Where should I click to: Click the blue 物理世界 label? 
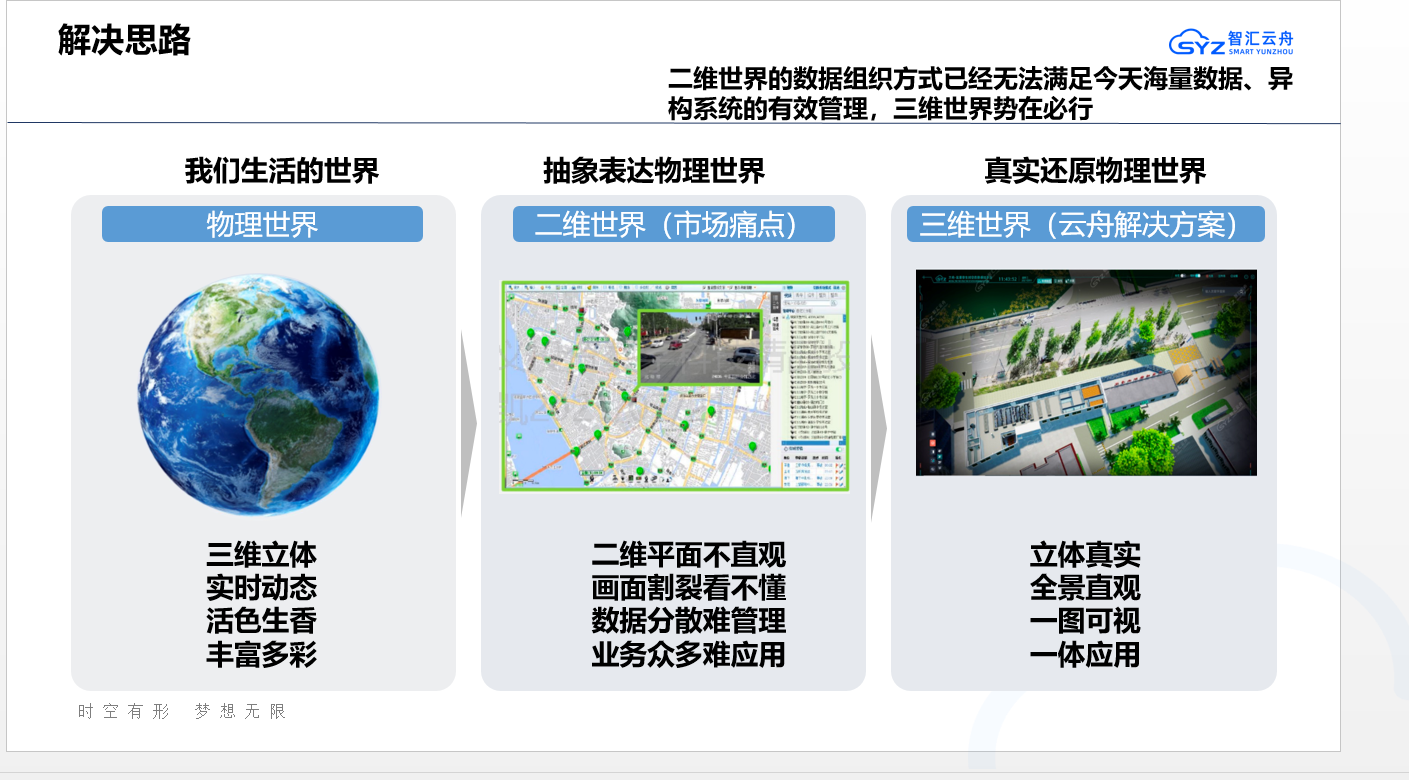[x=262, y=224]
